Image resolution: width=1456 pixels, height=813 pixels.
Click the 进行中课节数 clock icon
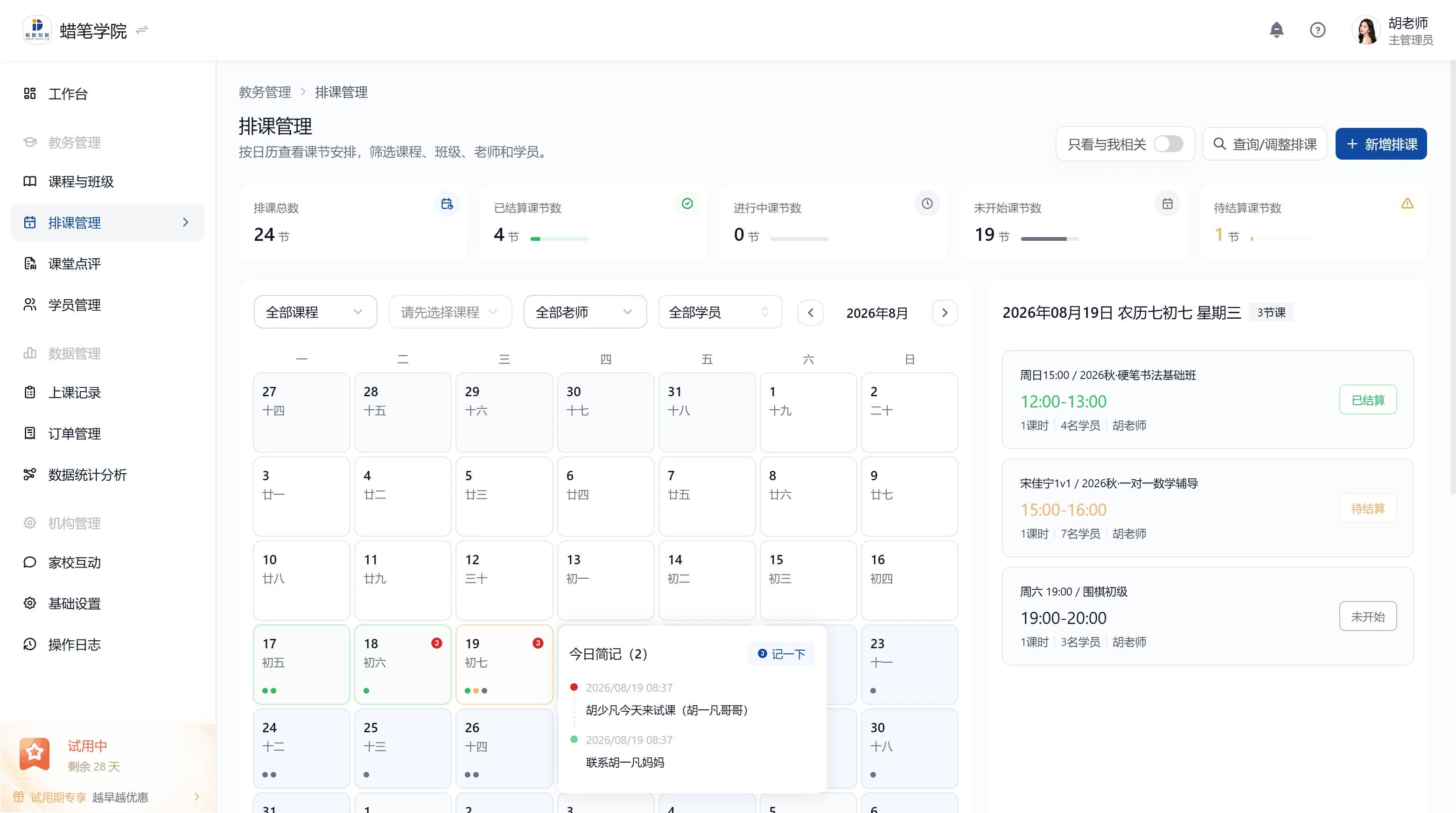927,203
